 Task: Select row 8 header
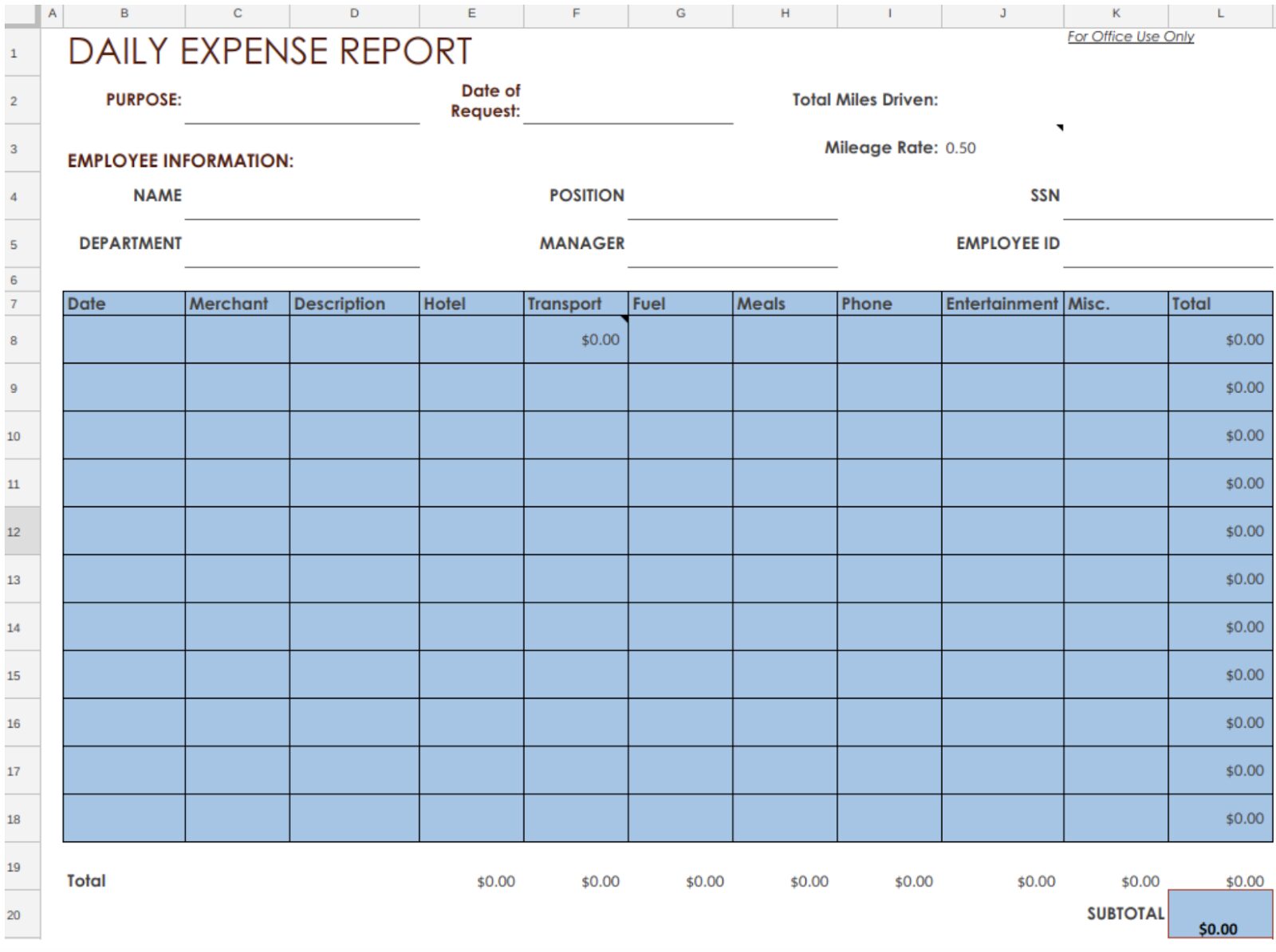tap(22, 340)
